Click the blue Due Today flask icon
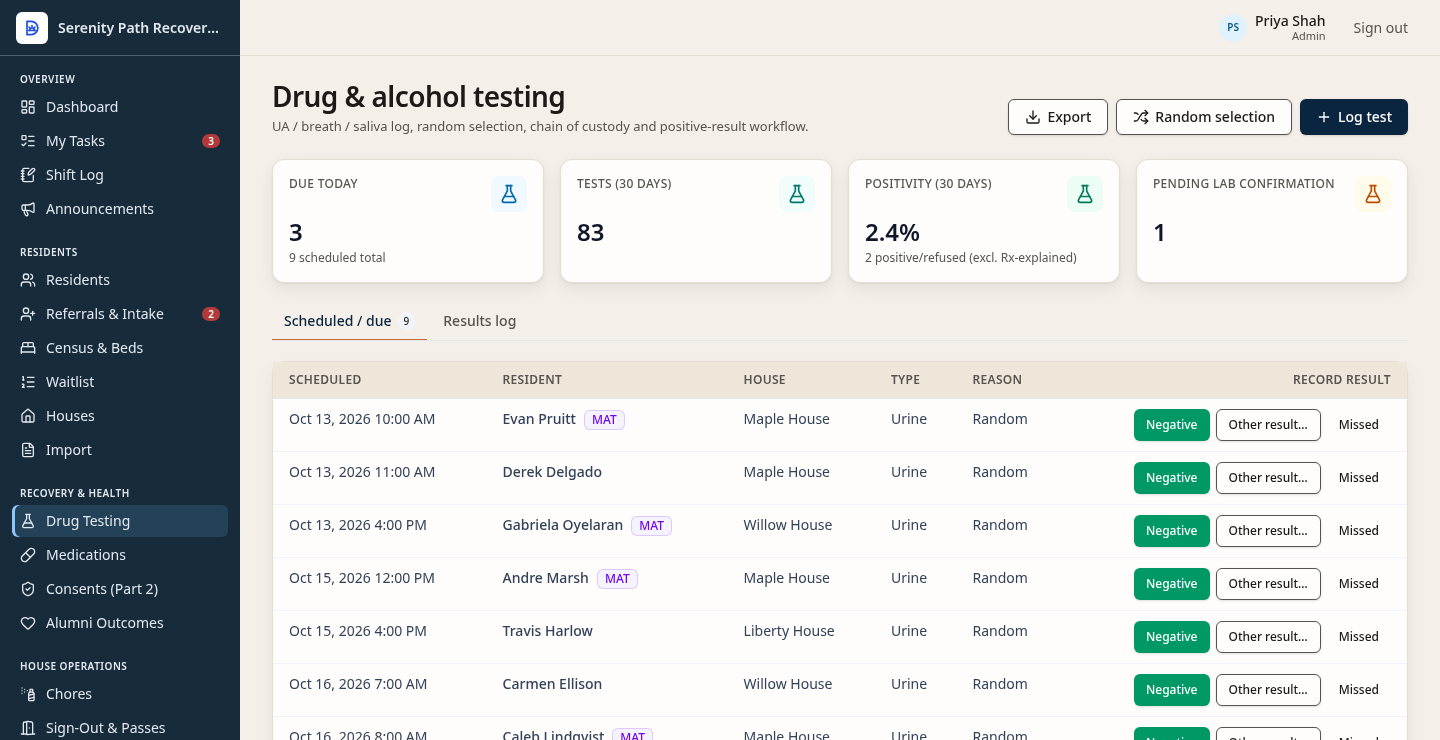 pos(509,194)
